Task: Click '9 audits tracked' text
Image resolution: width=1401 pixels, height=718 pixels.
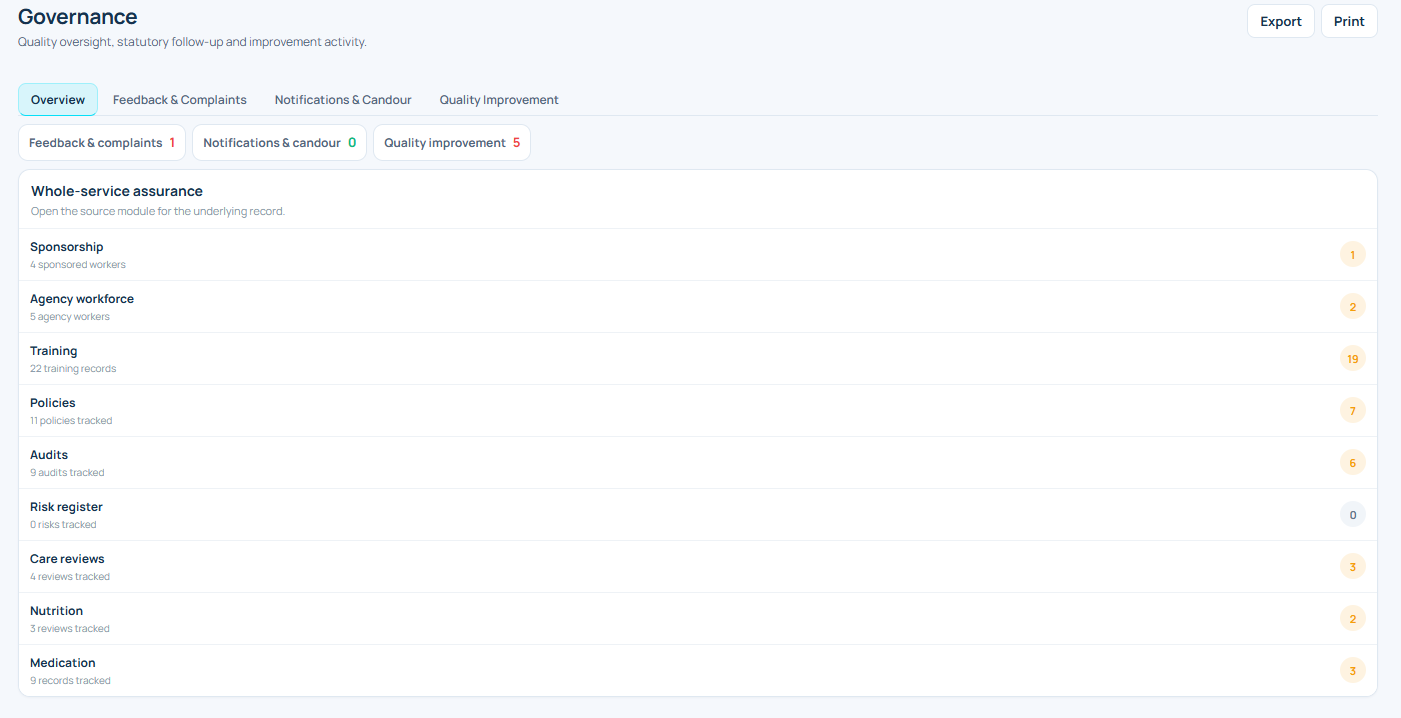Action: 67,473
